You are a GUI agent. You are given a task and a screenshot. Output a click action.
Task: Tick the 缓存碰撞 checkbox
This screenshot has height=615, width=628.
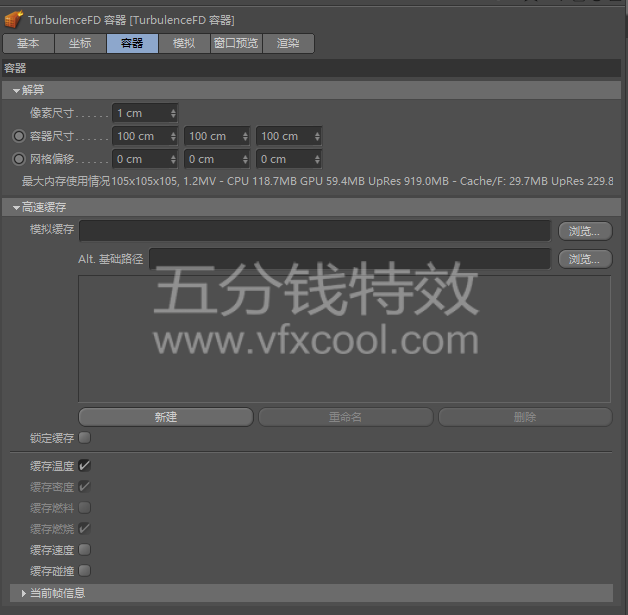[x=84, y=571]
